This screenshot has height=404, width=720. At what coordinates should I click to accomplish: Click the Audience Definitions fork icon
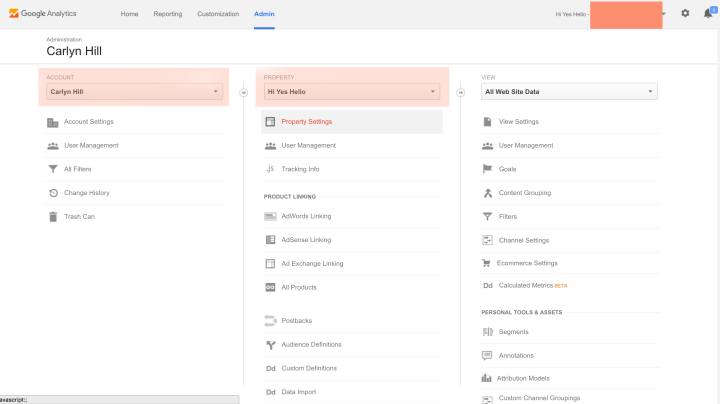(270, 345)
